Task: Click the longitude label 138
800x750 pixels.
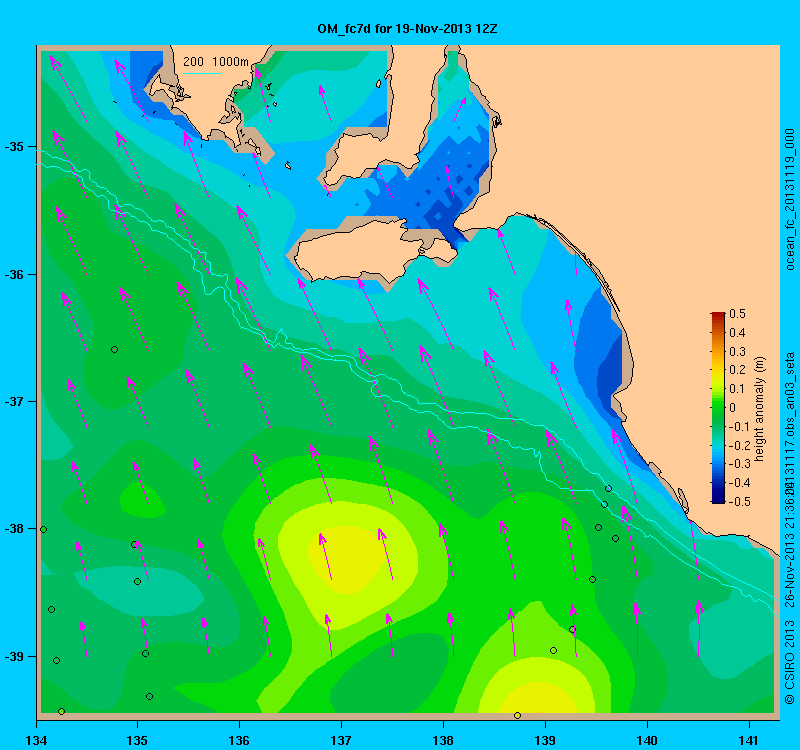Action: [443, 740]
